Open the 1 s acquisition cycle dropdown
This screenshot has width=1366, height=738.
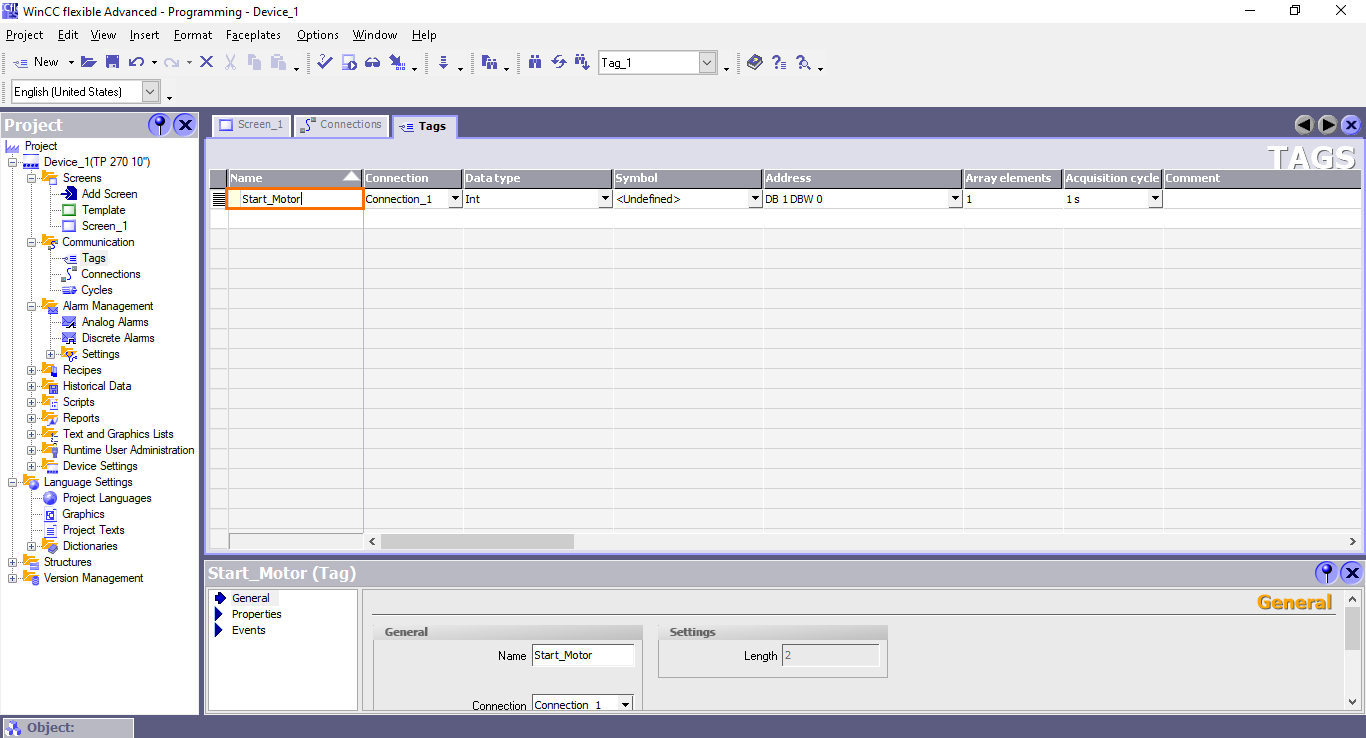pyautogui.click(x=1156, y=199)
